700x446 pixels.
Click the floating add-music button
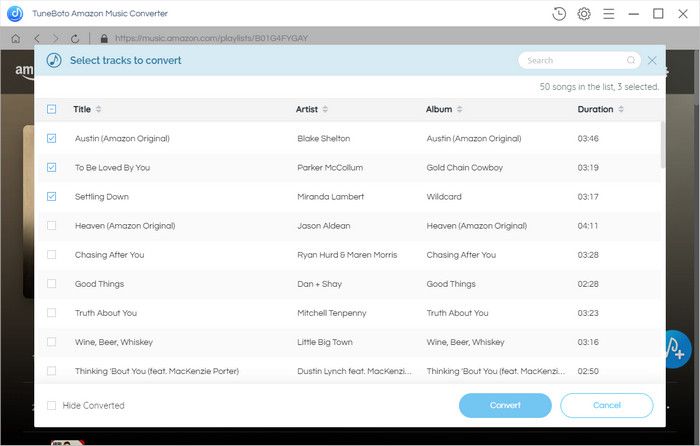[678, 349]
